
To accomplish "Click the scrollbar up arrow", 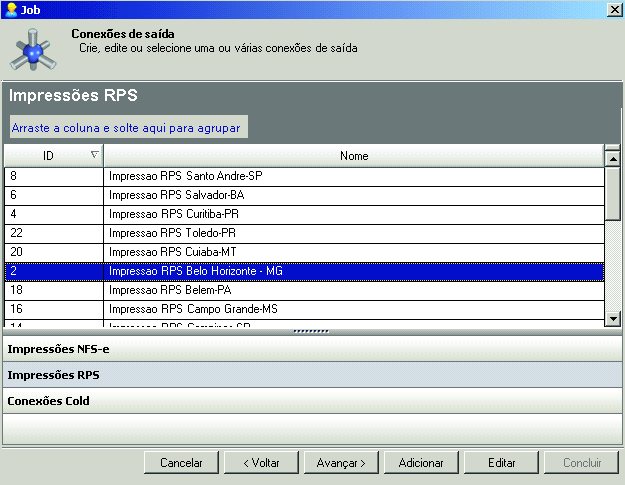I will tap(613, 156).
